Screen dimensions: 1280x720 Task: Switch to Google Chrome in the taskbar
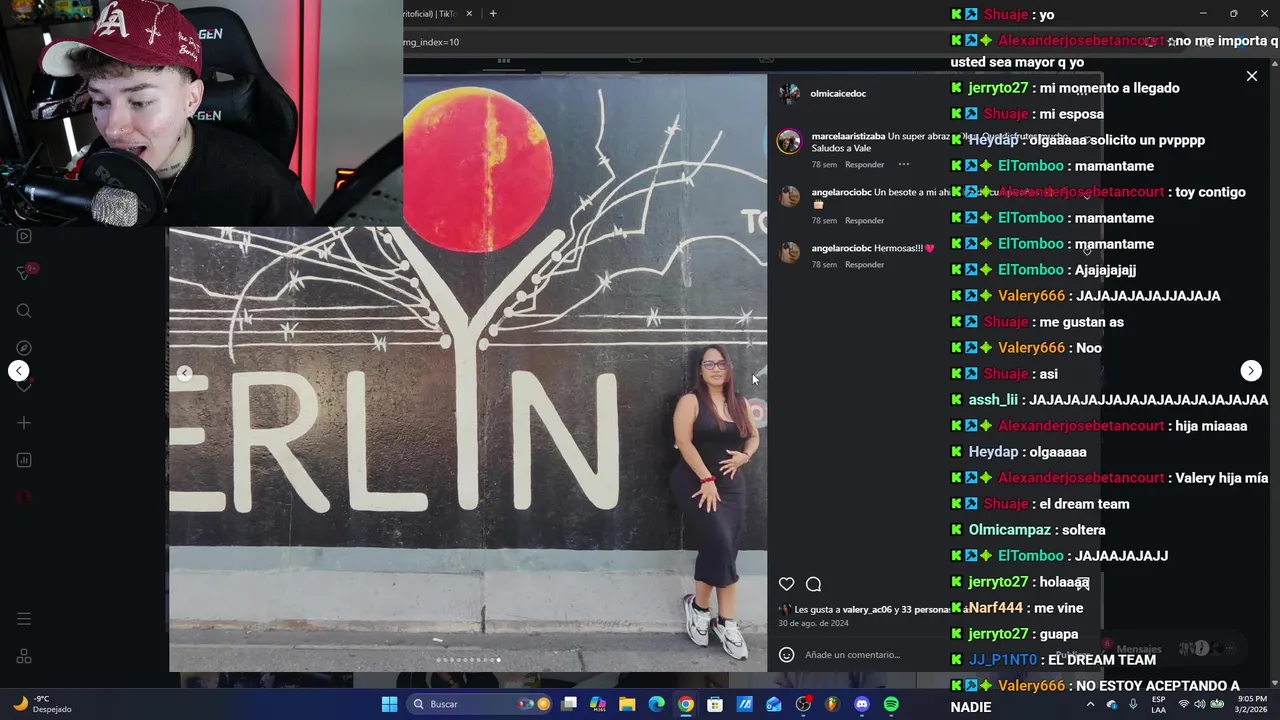point(685,704)
